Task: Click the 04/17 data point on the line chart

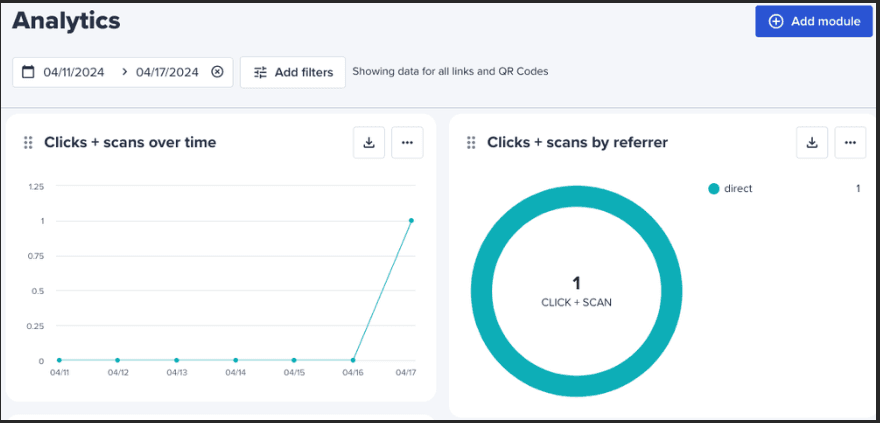Action: [x=411, y=220]
